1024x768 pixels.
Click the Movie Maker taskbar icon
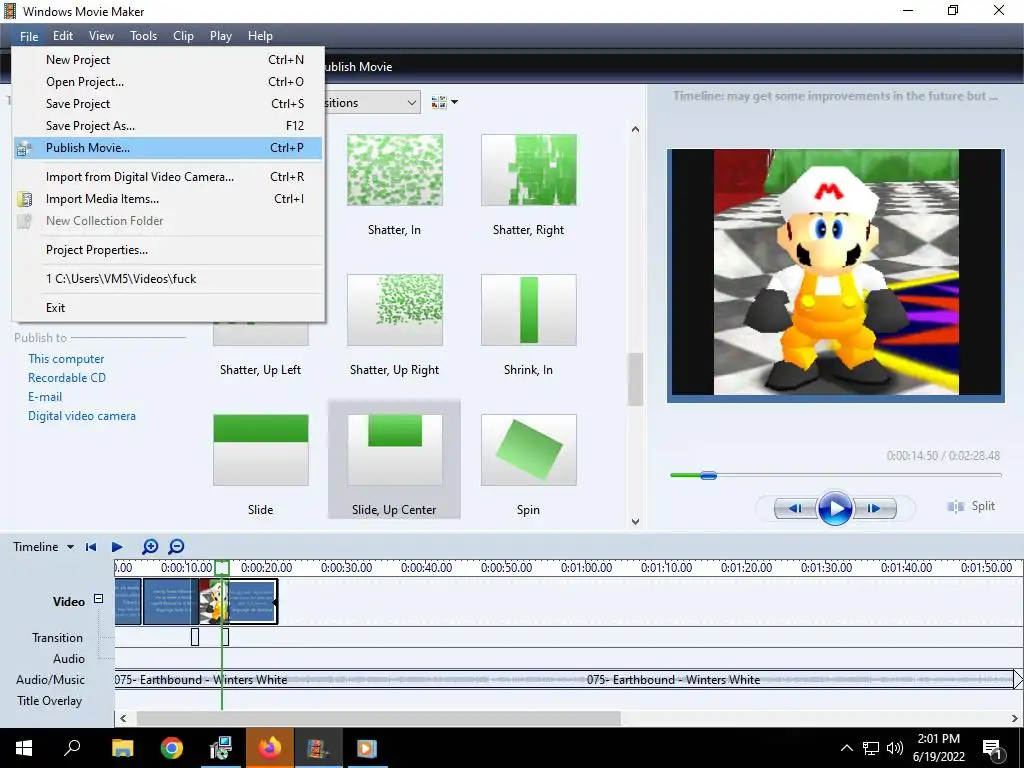point(318,748)
